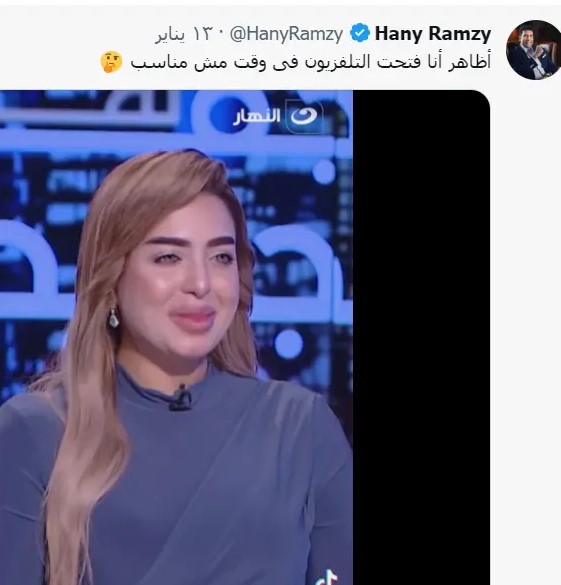Click the black letterbox area of the video

pos(421,338)
